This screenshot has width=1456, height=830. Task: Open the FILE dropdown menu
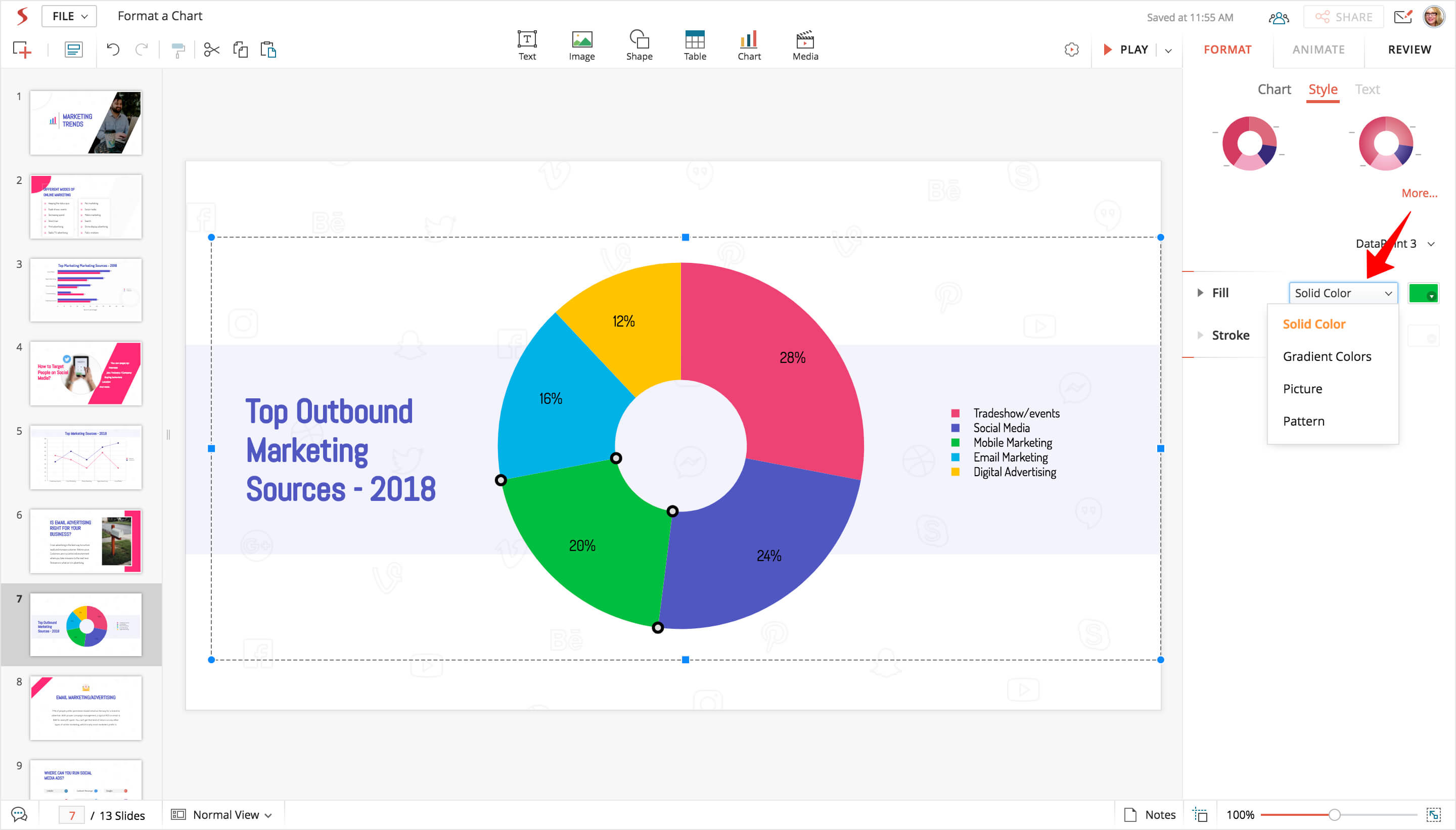69,16
